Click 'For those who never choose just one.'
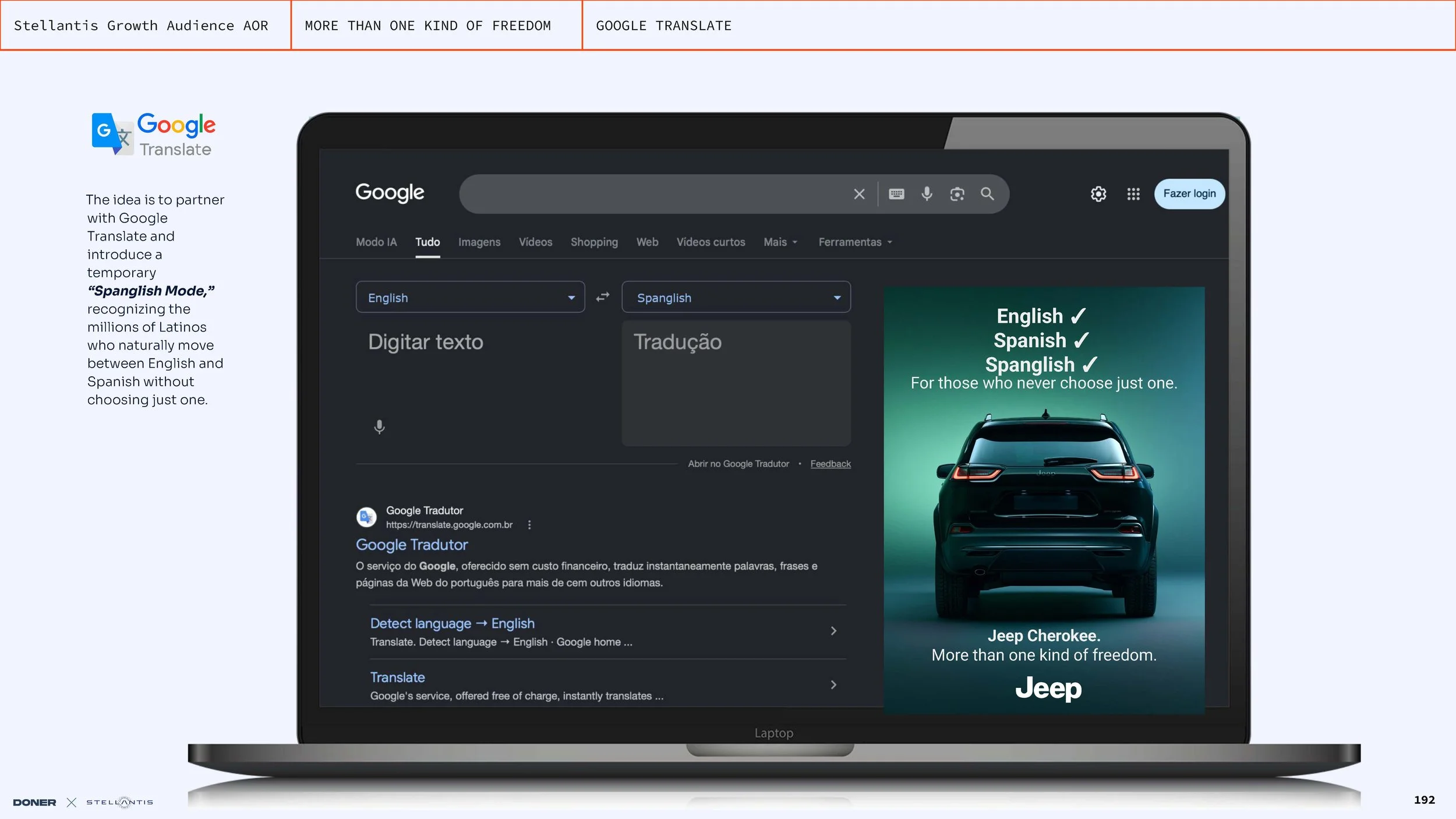Screen dimensions: 1456x819 (x=1044, y=383)
